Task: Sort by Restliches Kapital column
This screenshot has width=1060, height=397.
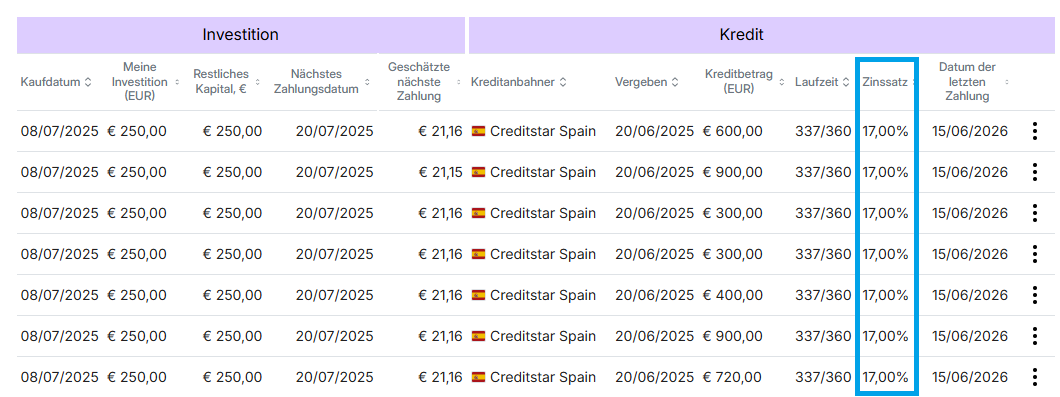Action: pos(220,81)
